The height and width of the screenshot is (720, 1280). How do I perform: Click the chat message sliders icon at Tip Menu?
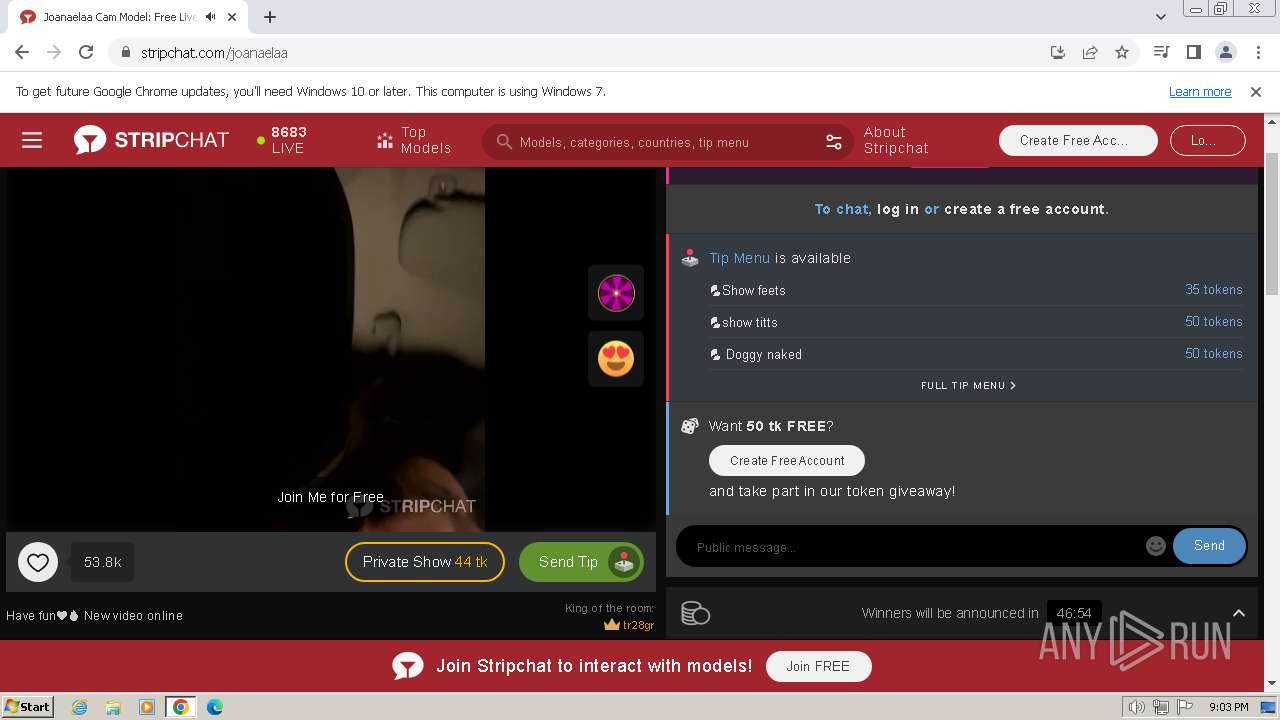pyautogui.click(x=689, y=258)
